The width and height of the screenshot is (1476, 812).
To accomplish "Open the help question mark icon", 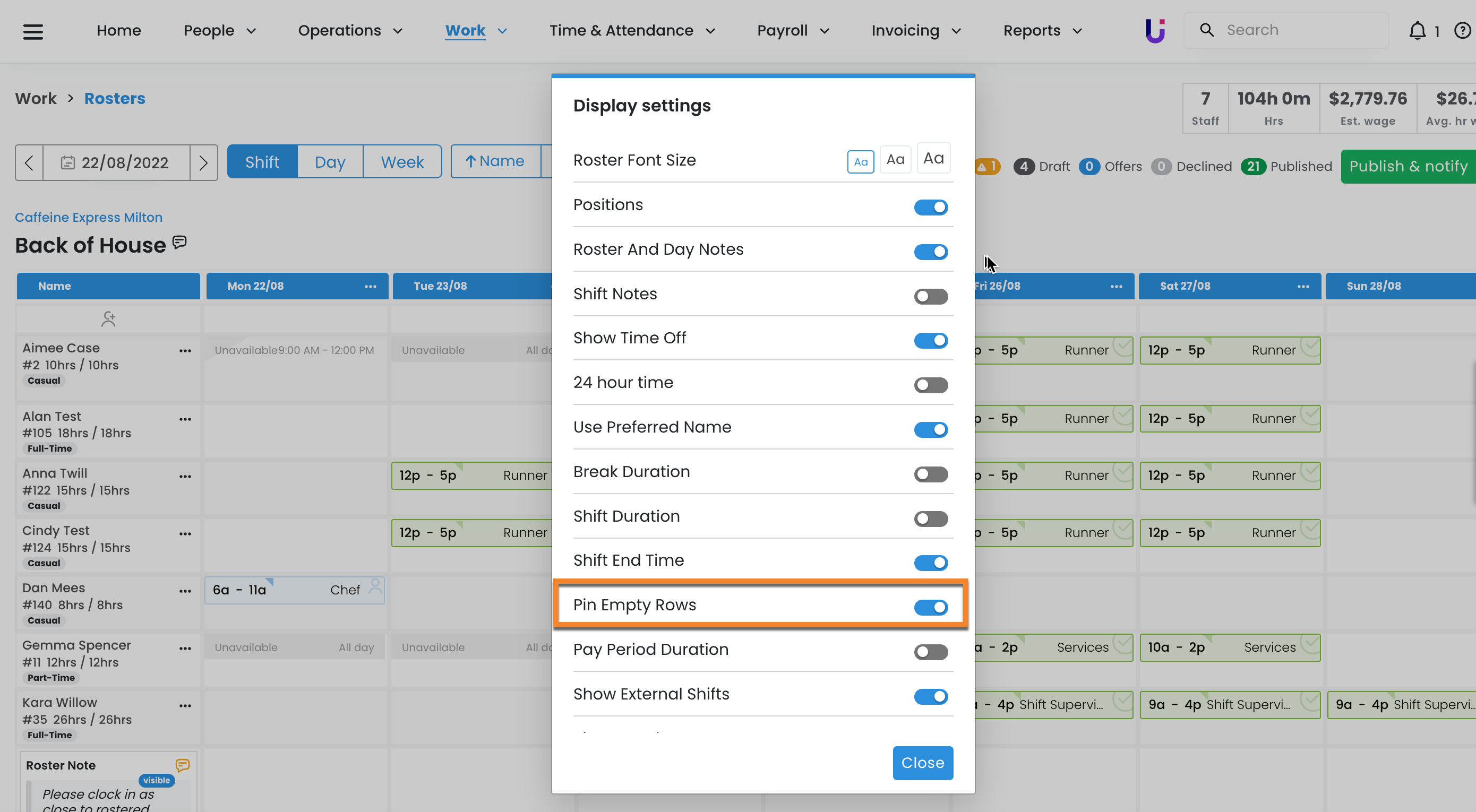I will (x=1462, y=30).
